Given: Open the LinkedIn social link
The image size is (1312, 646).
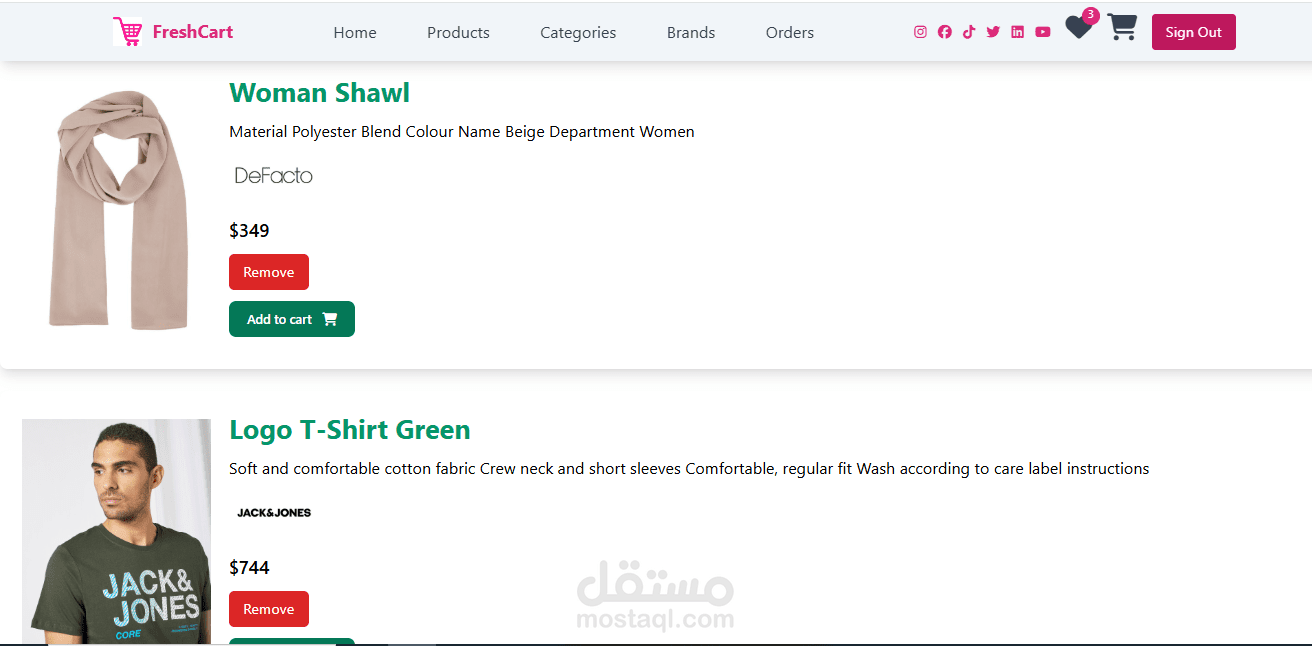Looking at the screenshot, I should click(1017, 32).
